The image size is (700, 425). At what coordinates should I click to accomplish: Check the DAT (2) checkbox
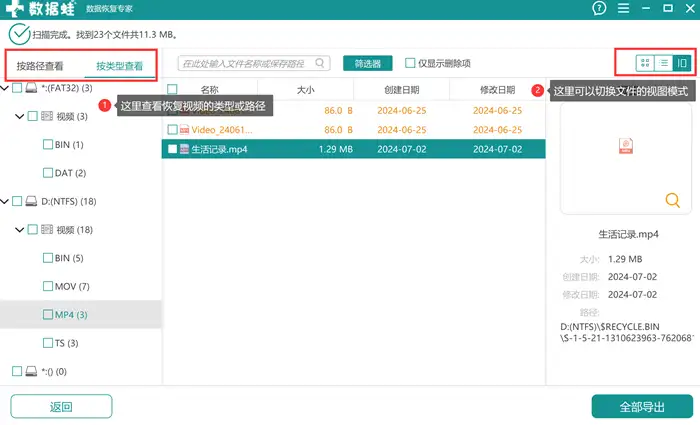(x=48, y=173)
